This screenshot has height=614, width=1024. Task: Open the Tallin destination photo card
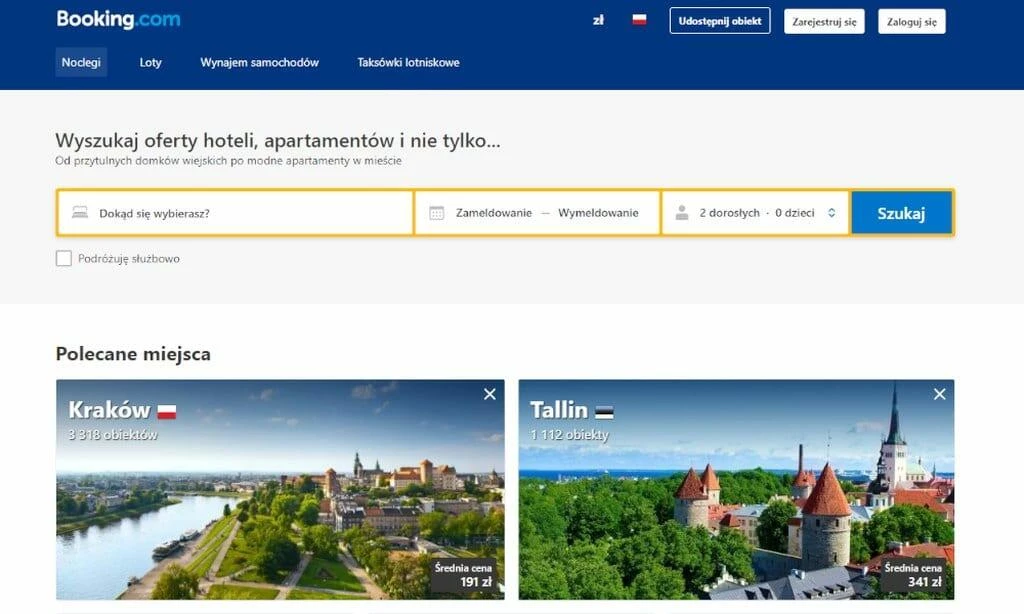tap(736, 489)
